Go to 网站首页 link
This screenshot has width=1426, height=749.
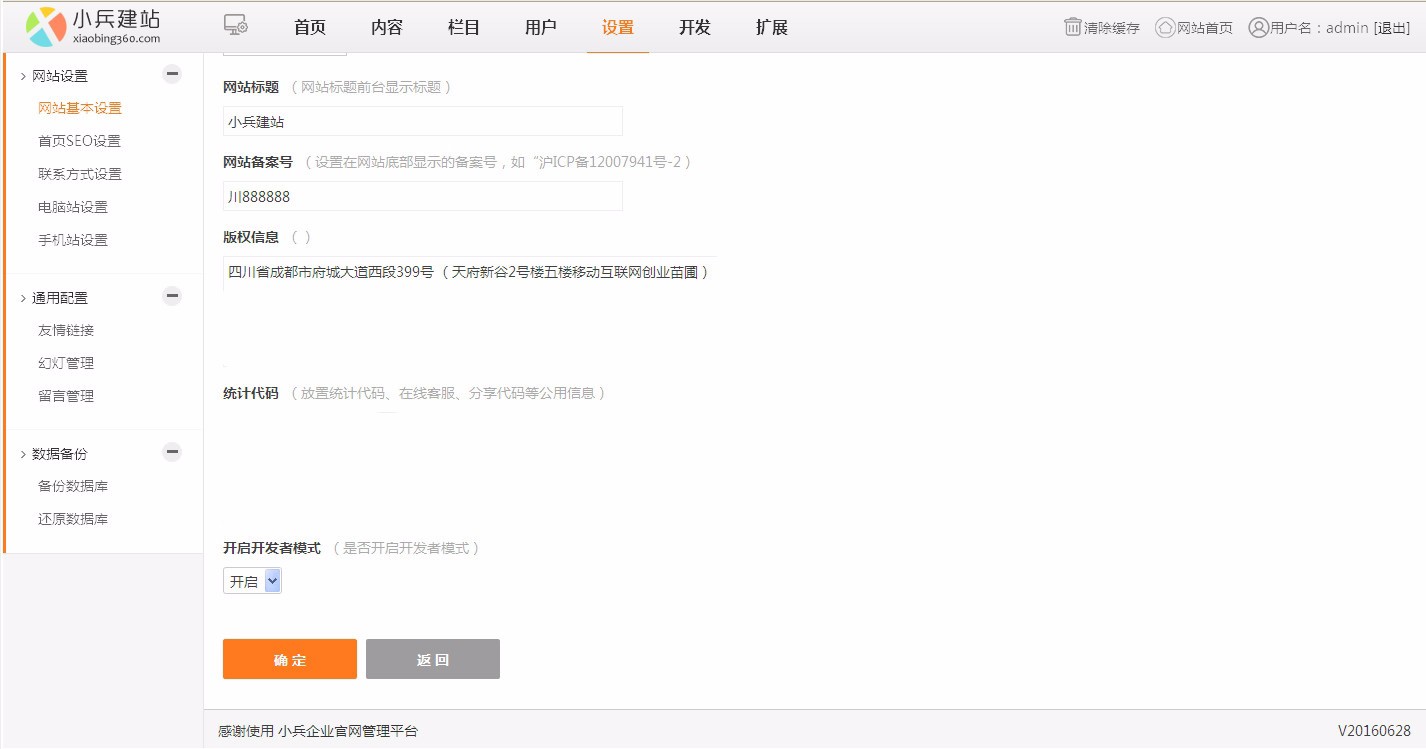1205,28
